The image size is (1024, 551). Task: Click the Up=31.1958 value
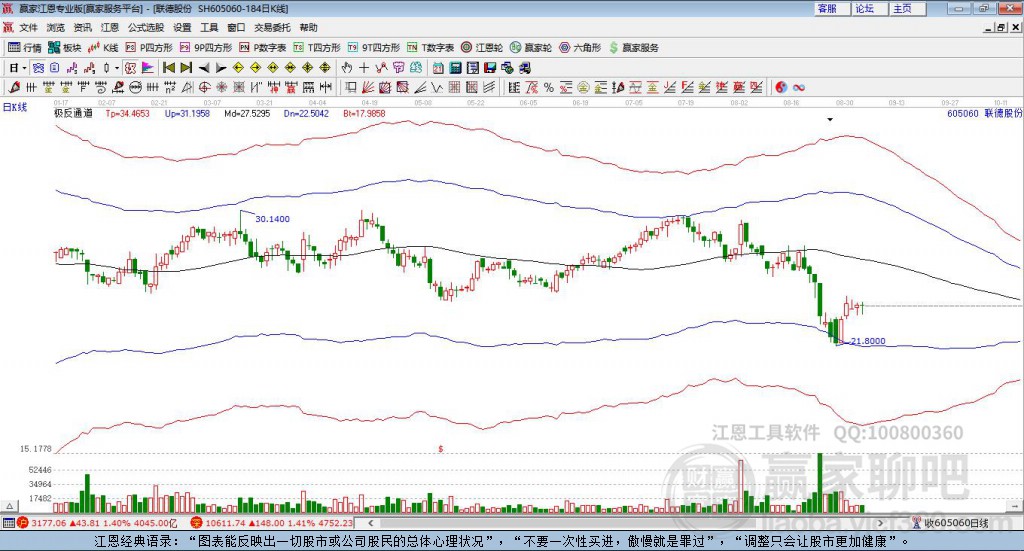[x=187, y=113]
